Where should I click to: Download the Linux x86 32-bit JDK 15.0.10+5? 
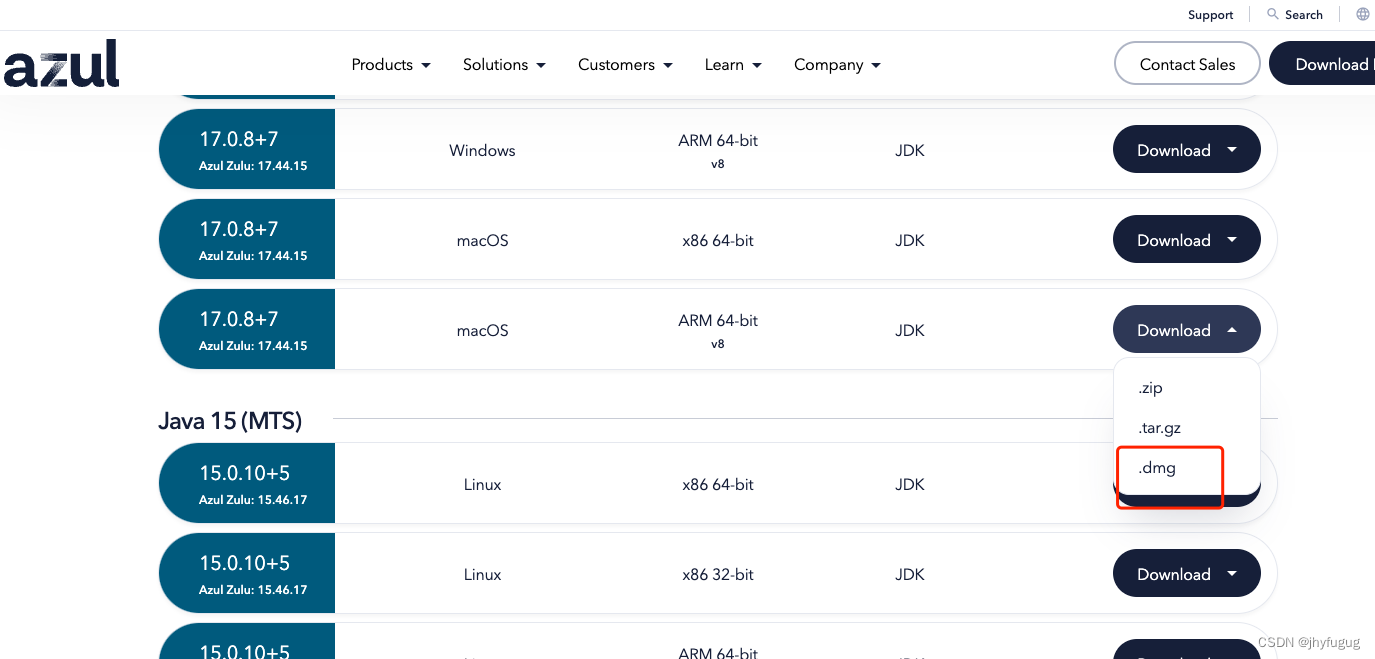coord(1186,573)
